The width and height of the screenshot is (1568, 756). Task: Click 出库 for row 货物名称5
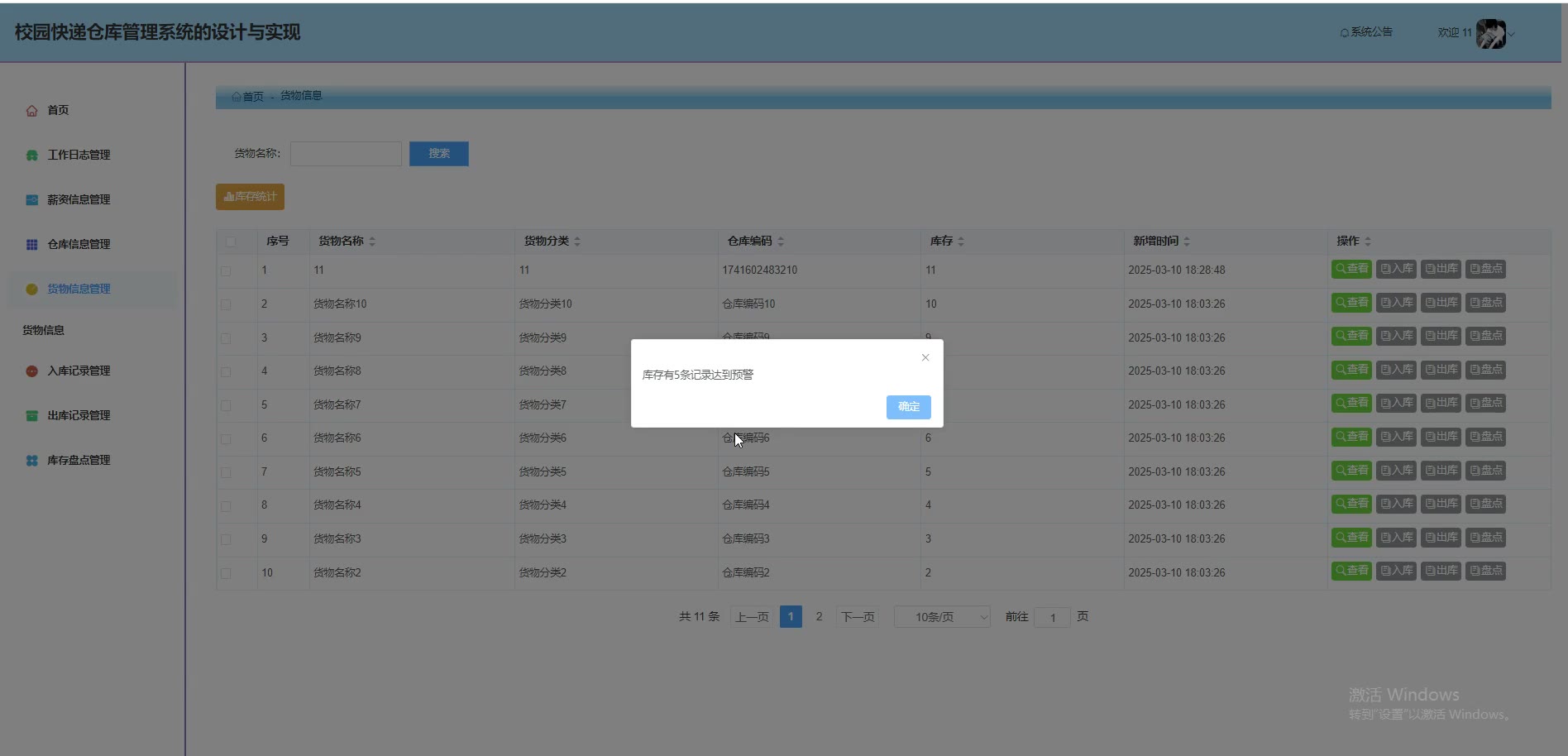1441,471
